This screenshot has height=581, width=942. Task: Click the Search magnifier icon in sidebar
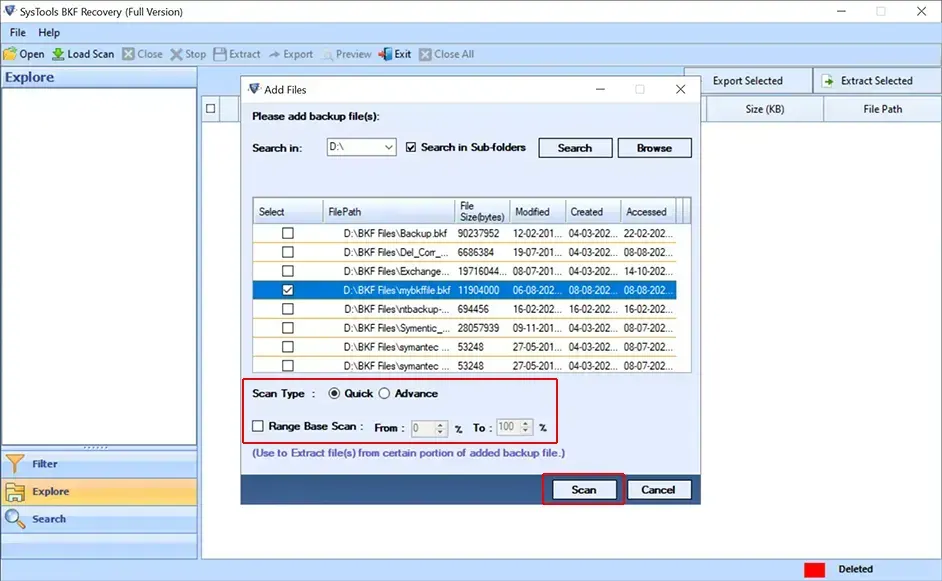pyautogui.click(x=15, y=519)
